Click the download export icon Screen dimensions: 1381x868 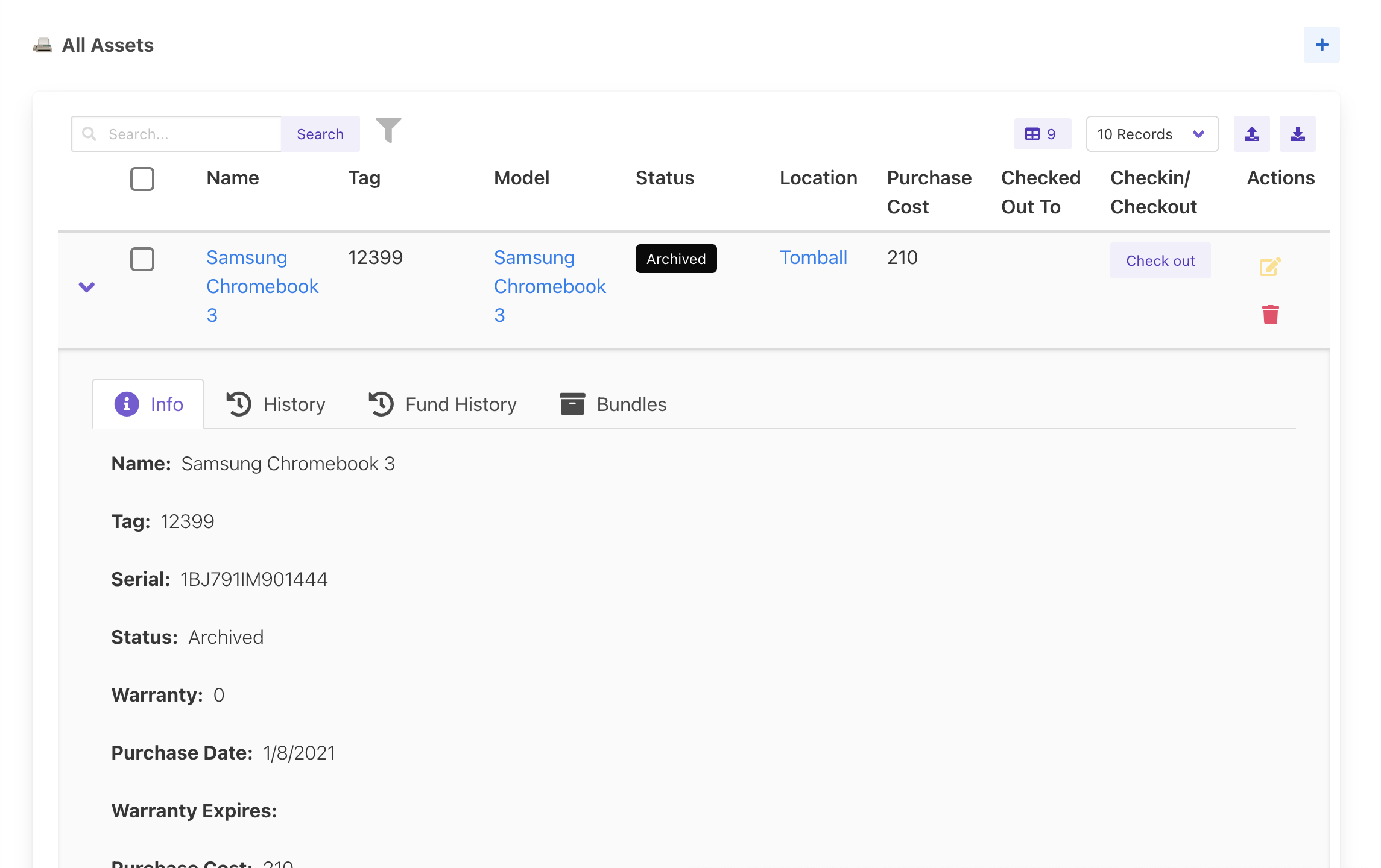coord(1297,134)
